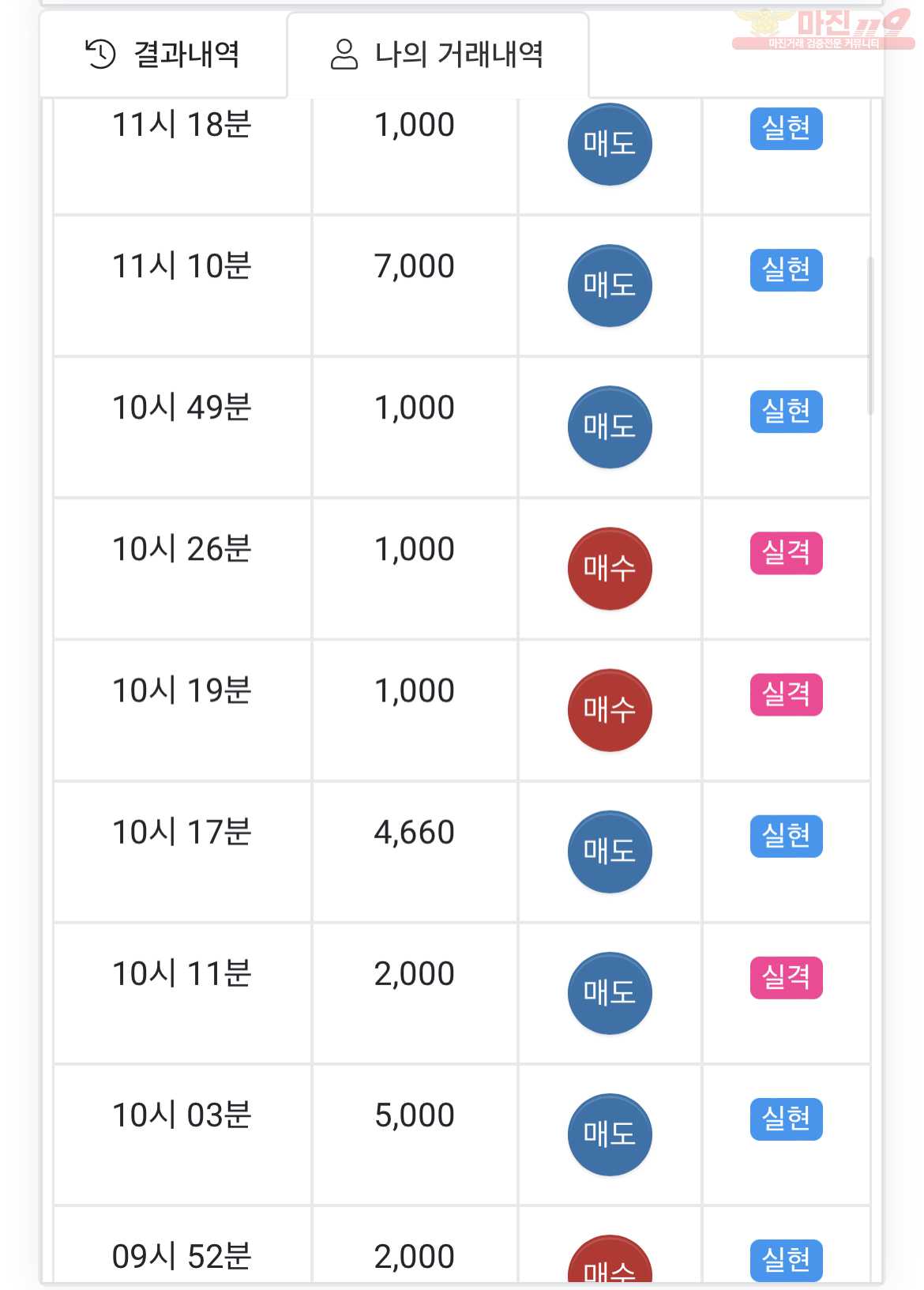
Task: Click the 매도 circle for 10시 49분
Action: point(610,427)
